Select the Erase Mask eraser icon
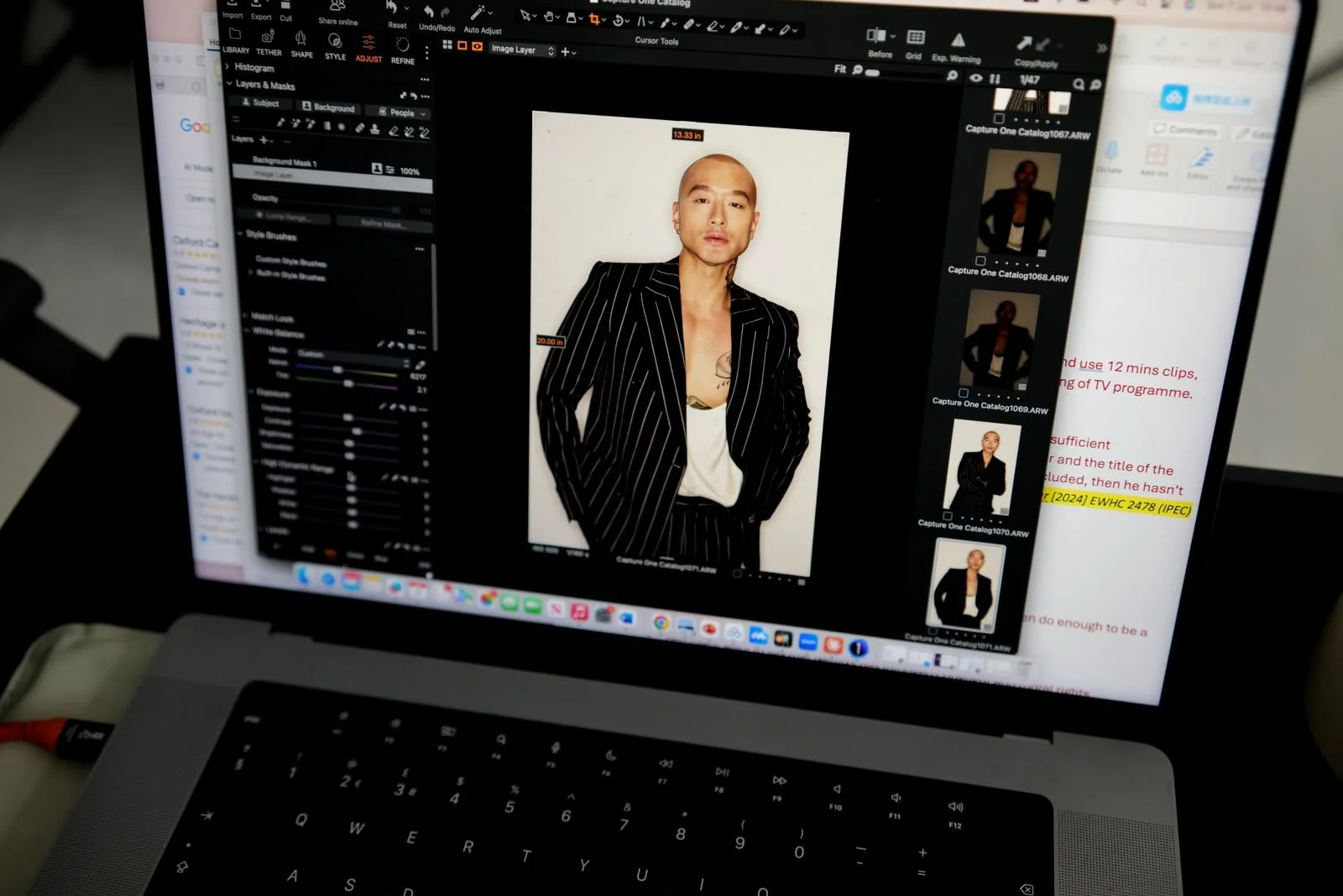Screen dimensions: 1343x896 click(x=393, y=130)
